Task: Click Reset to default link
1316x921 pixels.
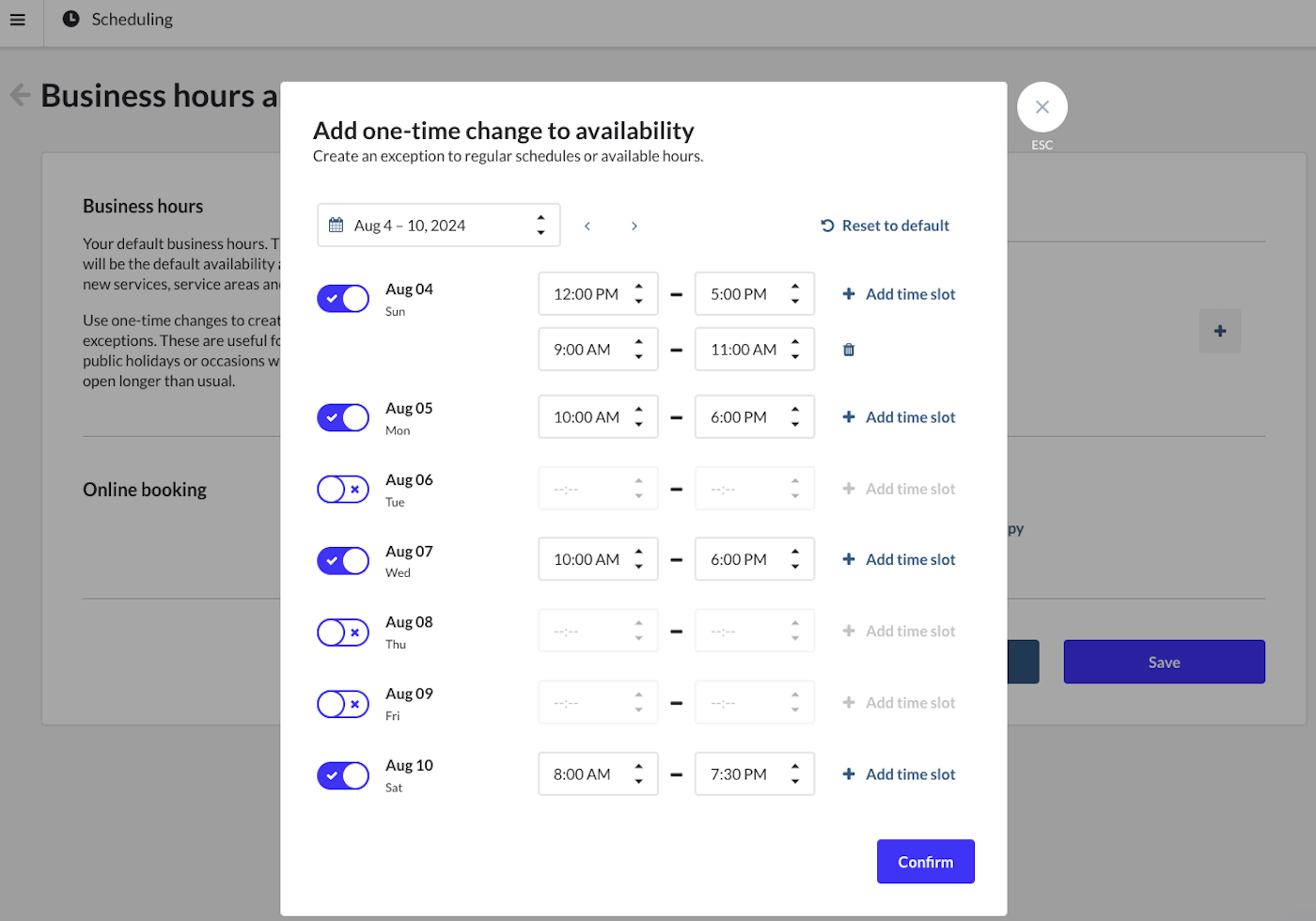Action: click(896, 225)
